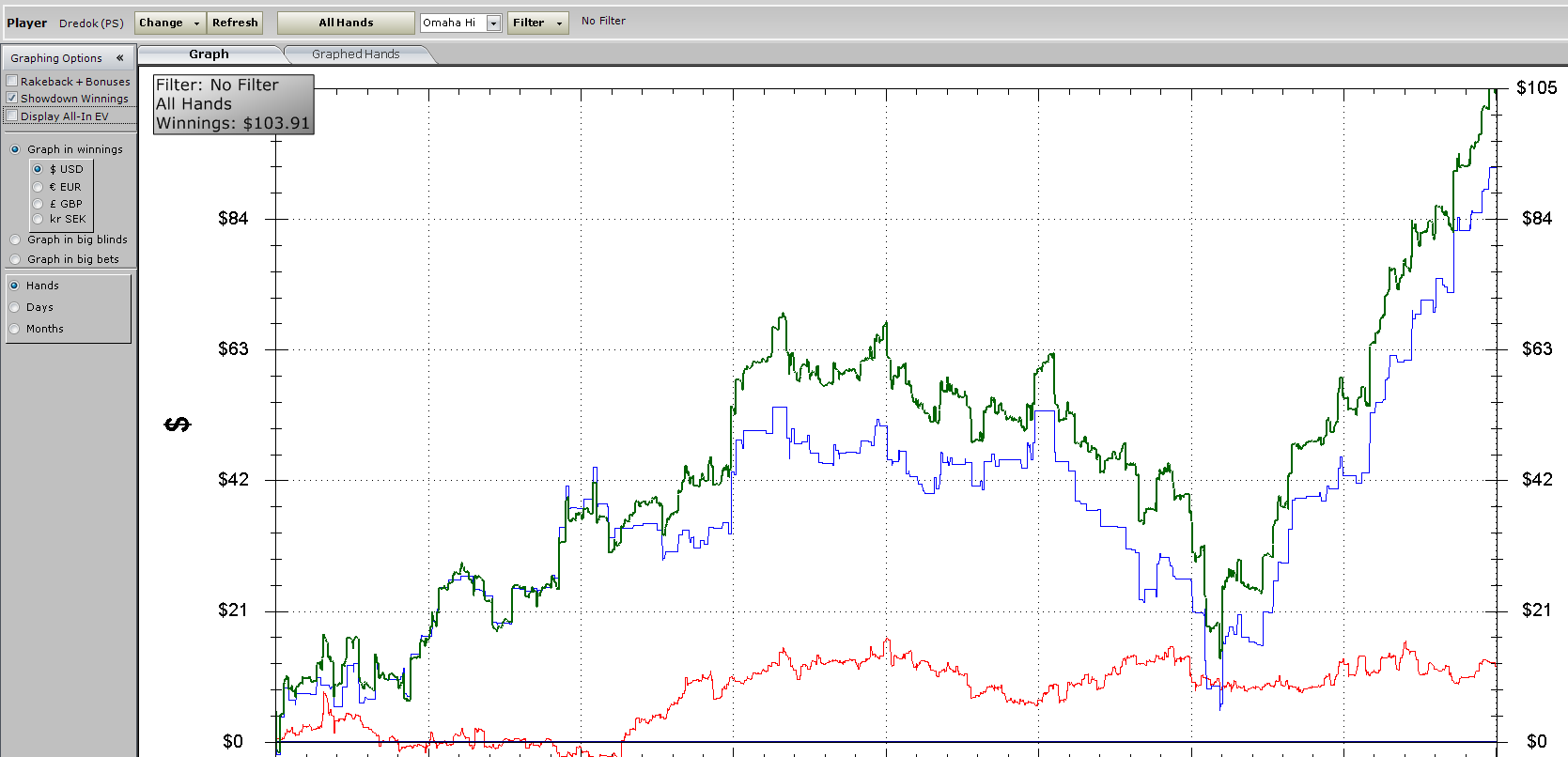Switch to the Graphed Hands tab

click(356, 54)
